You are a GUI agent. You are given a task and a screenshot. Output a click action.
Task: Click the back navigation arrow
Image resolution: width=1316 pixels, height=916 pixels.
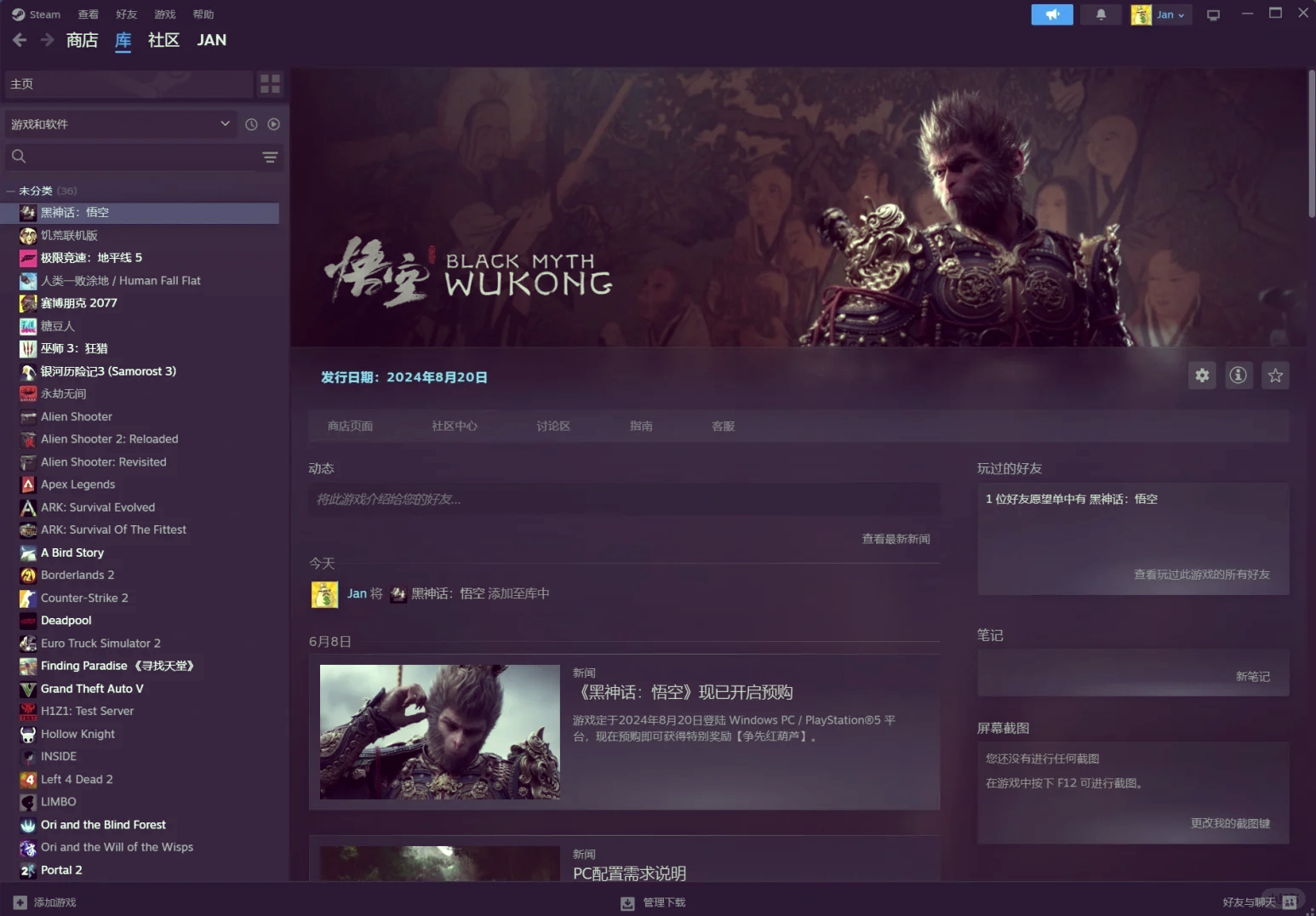(20, 40)
